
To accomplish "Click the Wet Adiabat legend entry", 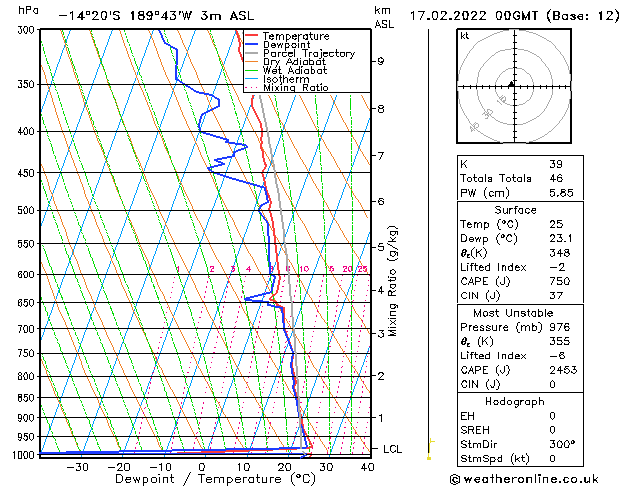I will coord(294,71).
